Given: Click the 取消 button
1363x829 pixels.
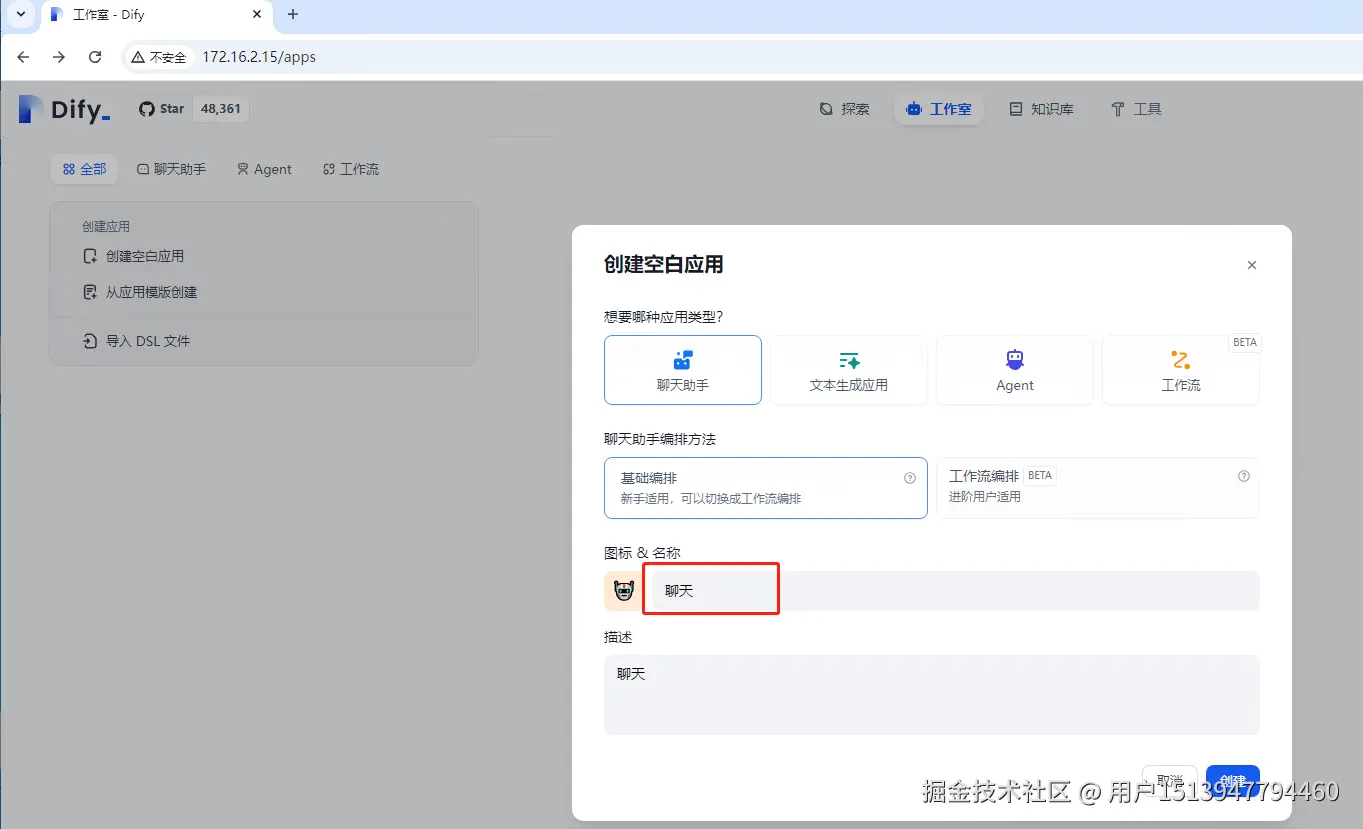Looking at the screenshot, I should point(1170,781).
